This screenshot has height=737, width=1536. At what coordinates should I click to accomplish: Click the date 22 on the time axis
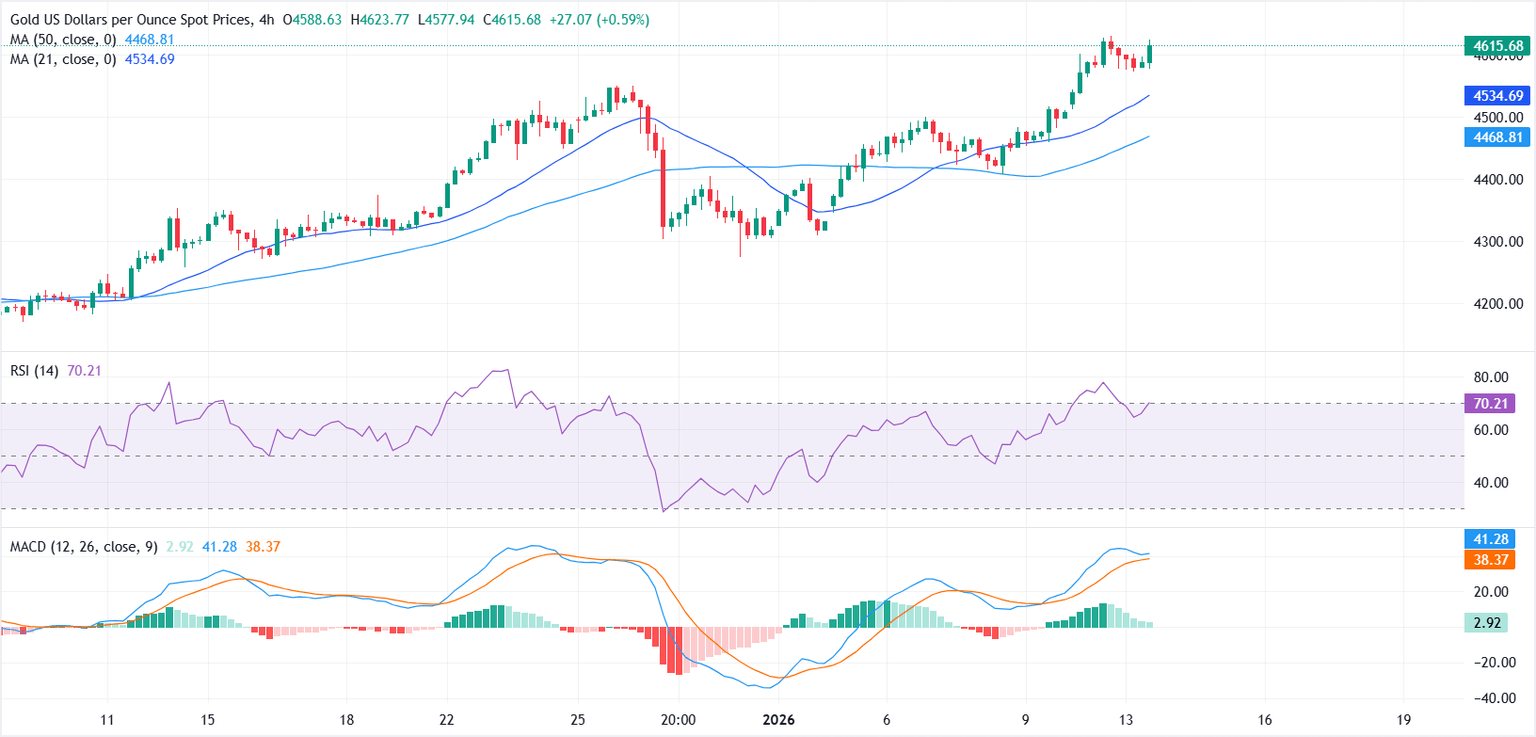pyautogui.click(x=447, y=720)
